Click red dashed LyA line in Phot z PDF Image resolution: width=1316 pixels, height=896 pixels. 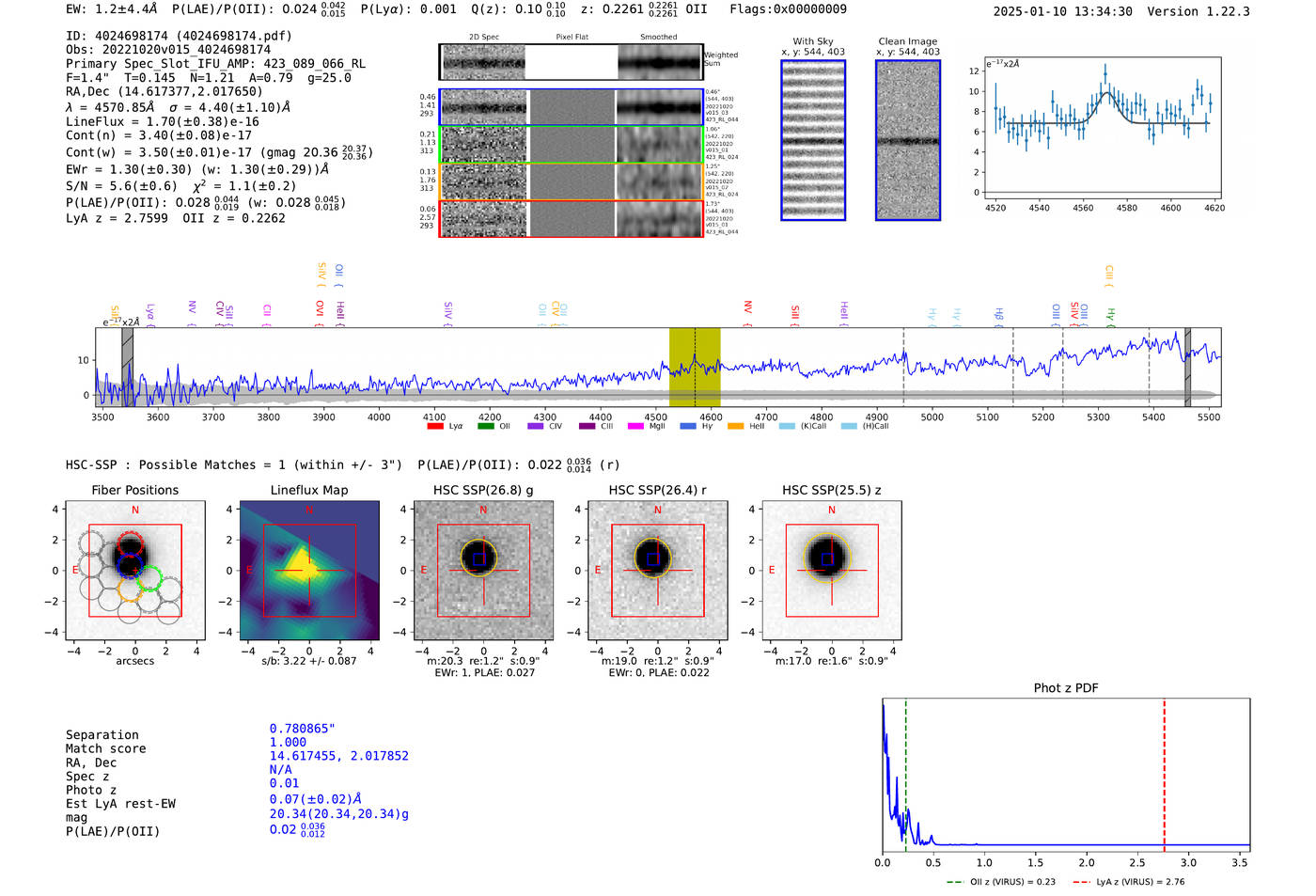pos(1164,775)
